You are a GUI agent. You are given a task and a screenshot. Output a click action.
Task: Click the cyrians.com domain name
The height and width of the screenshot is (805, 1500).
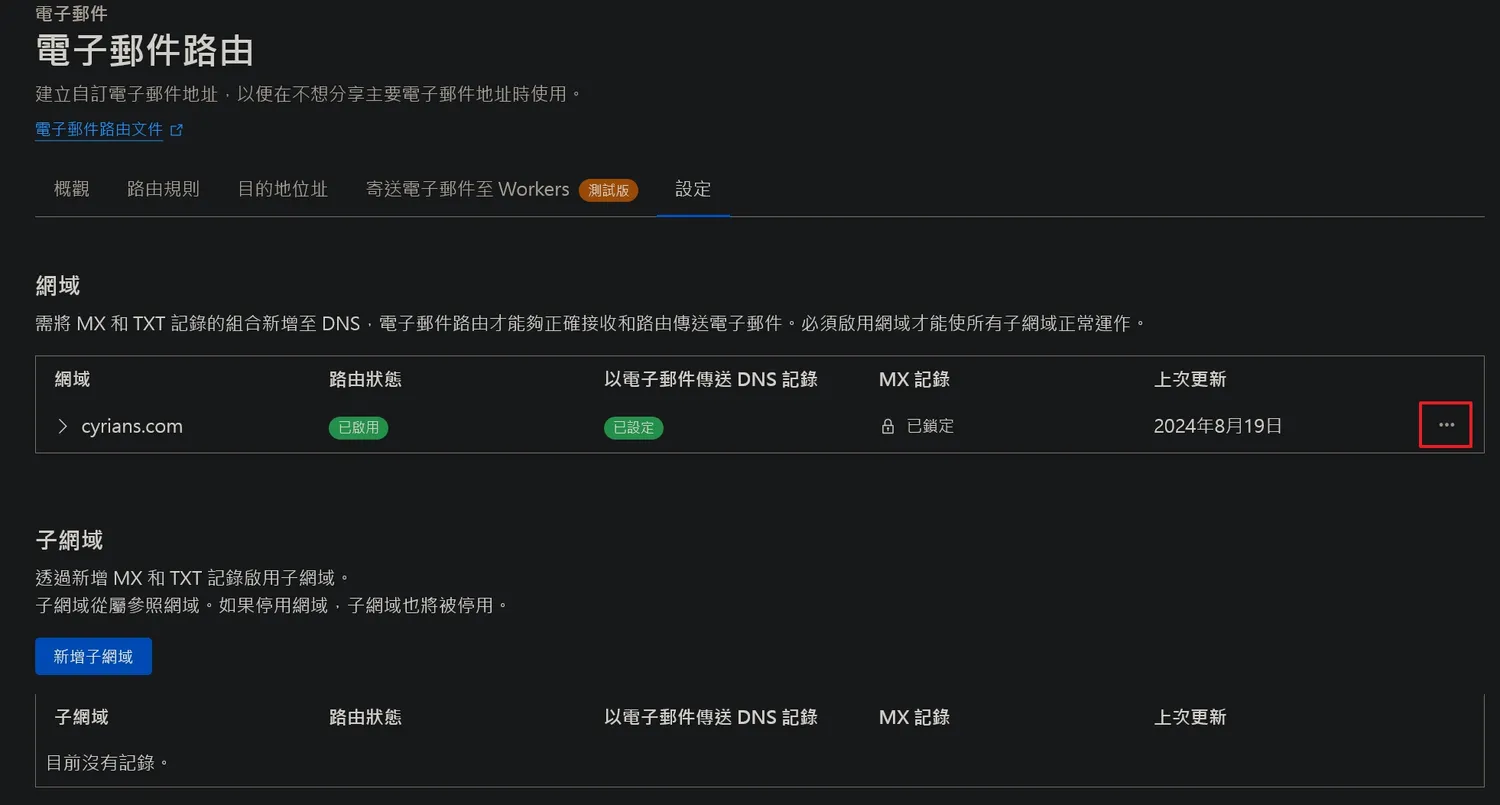click(132, 427)
